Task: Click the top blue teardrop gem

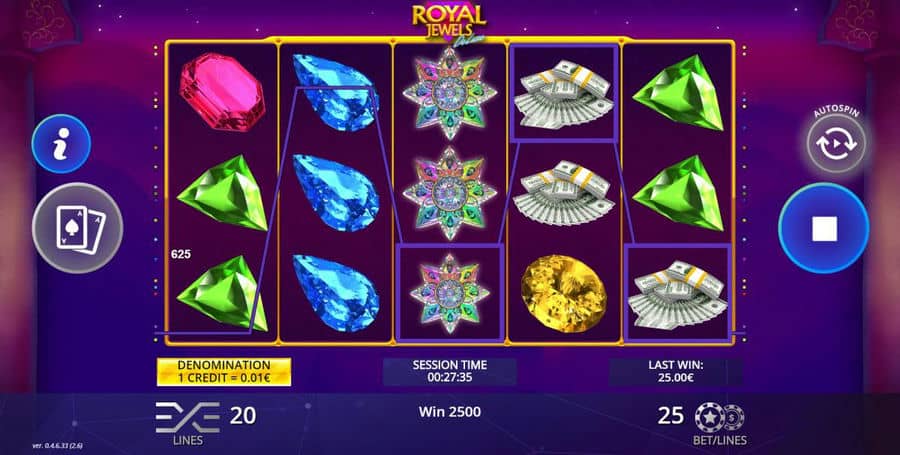Action: (336, 92)
